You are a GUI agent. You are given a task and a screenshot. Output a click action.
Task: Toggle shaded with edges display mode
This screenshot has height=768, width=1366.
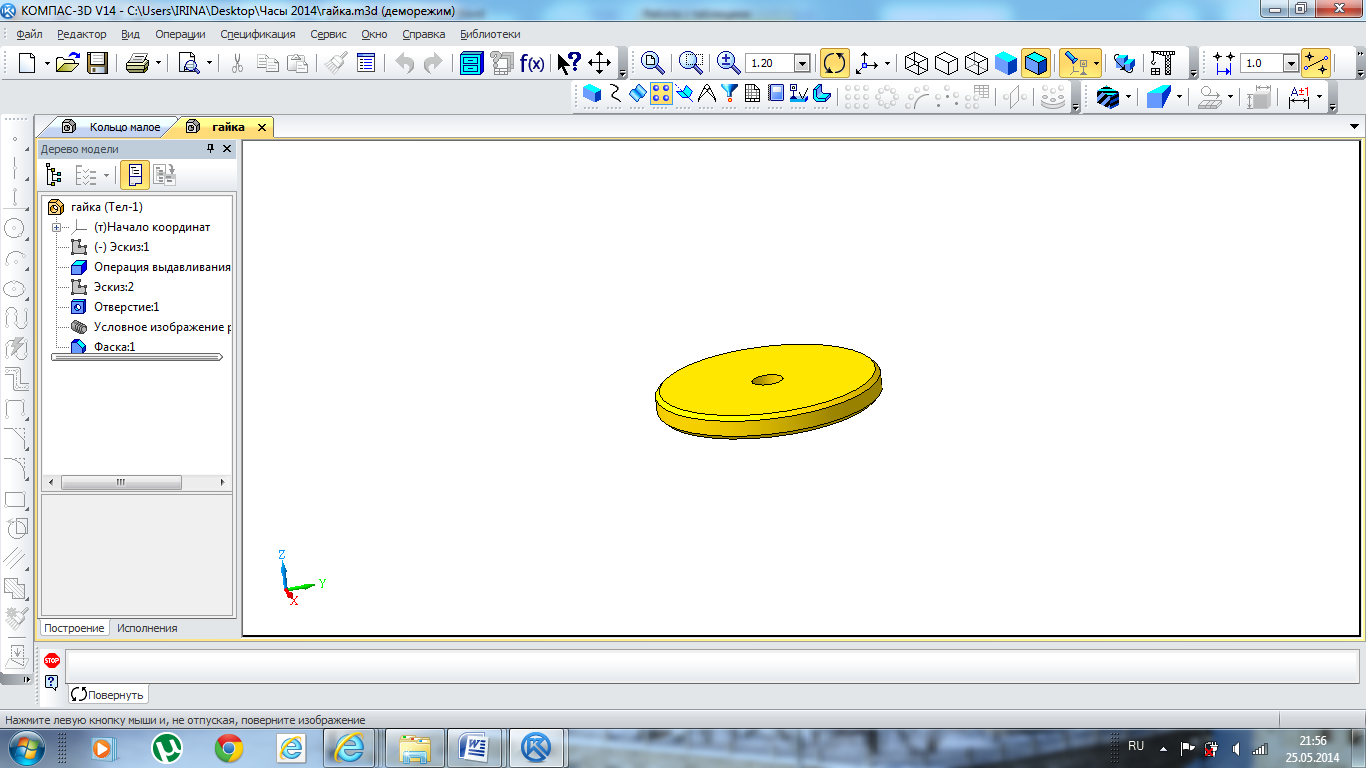point(1036,63)
